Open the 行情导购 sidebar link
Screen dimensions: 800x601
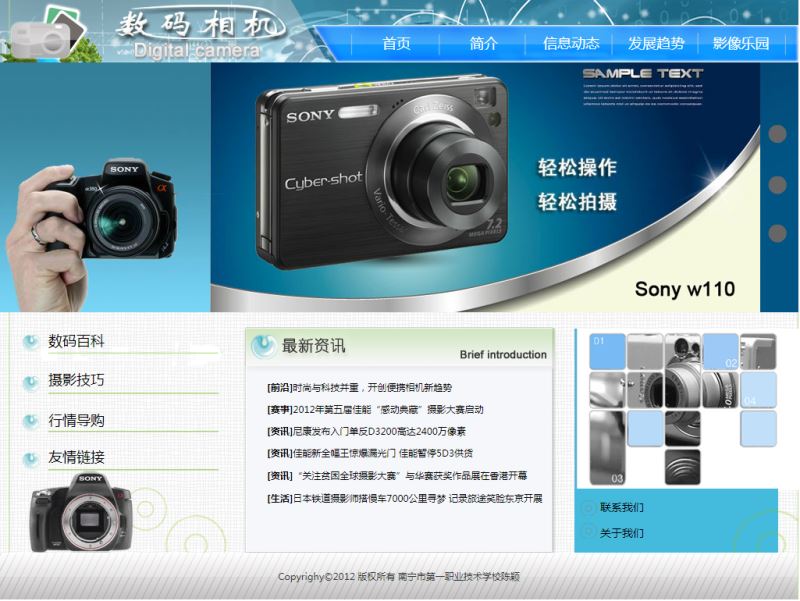coord(76,420)
